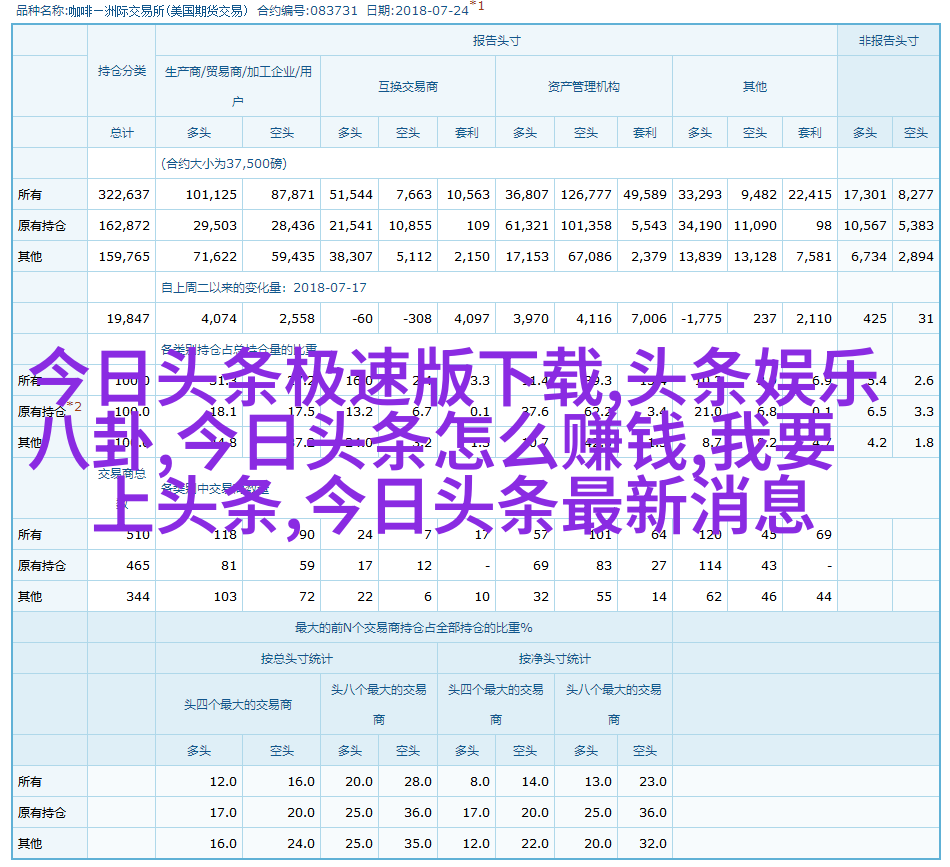This screenshot has width=950, height=867.
Task: Click the cell showing 101,125
Action: point(211,194)
